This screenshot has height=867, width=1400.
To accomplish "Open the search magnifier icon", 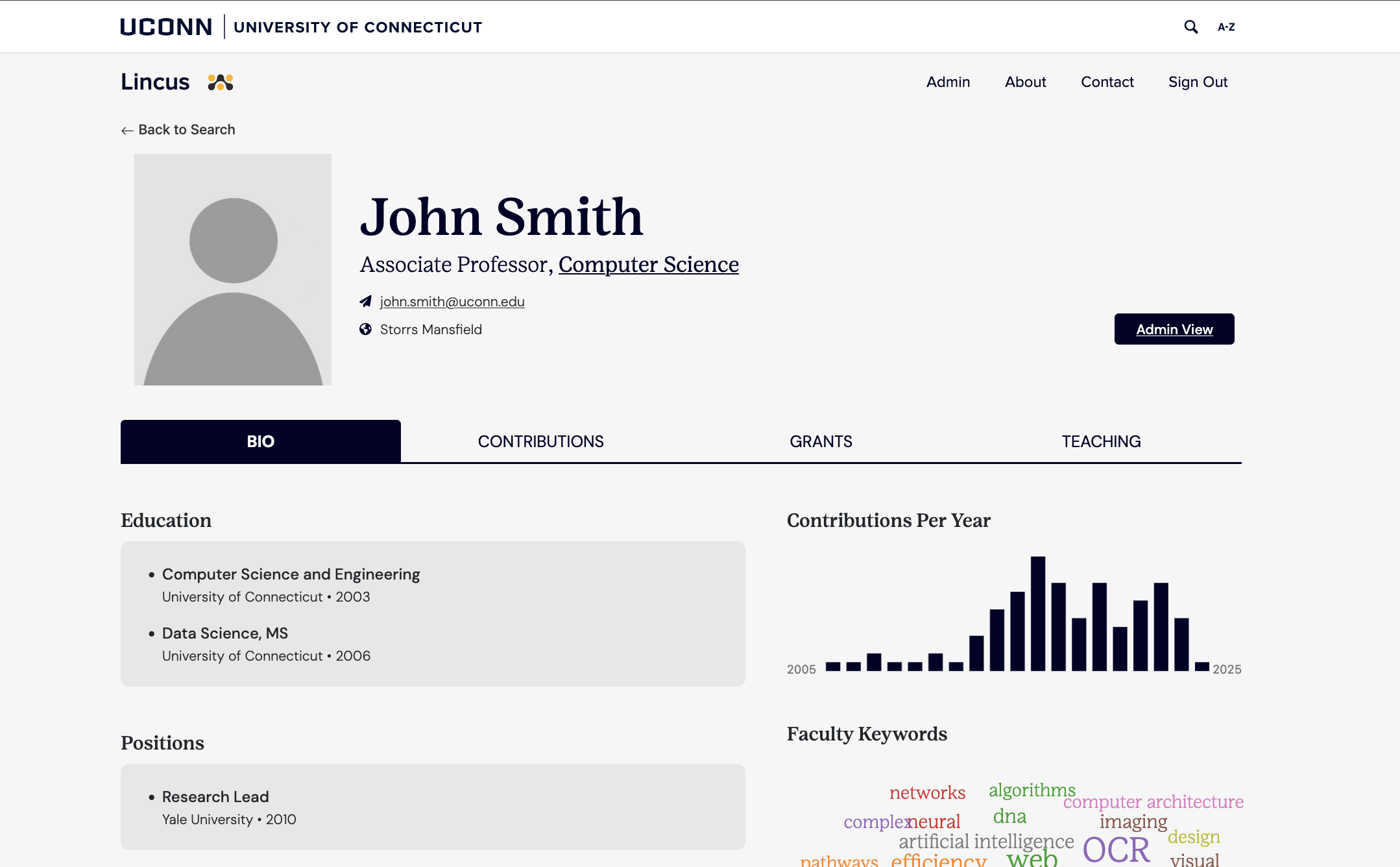I will pyautogui.click(x=1191, y=27).
